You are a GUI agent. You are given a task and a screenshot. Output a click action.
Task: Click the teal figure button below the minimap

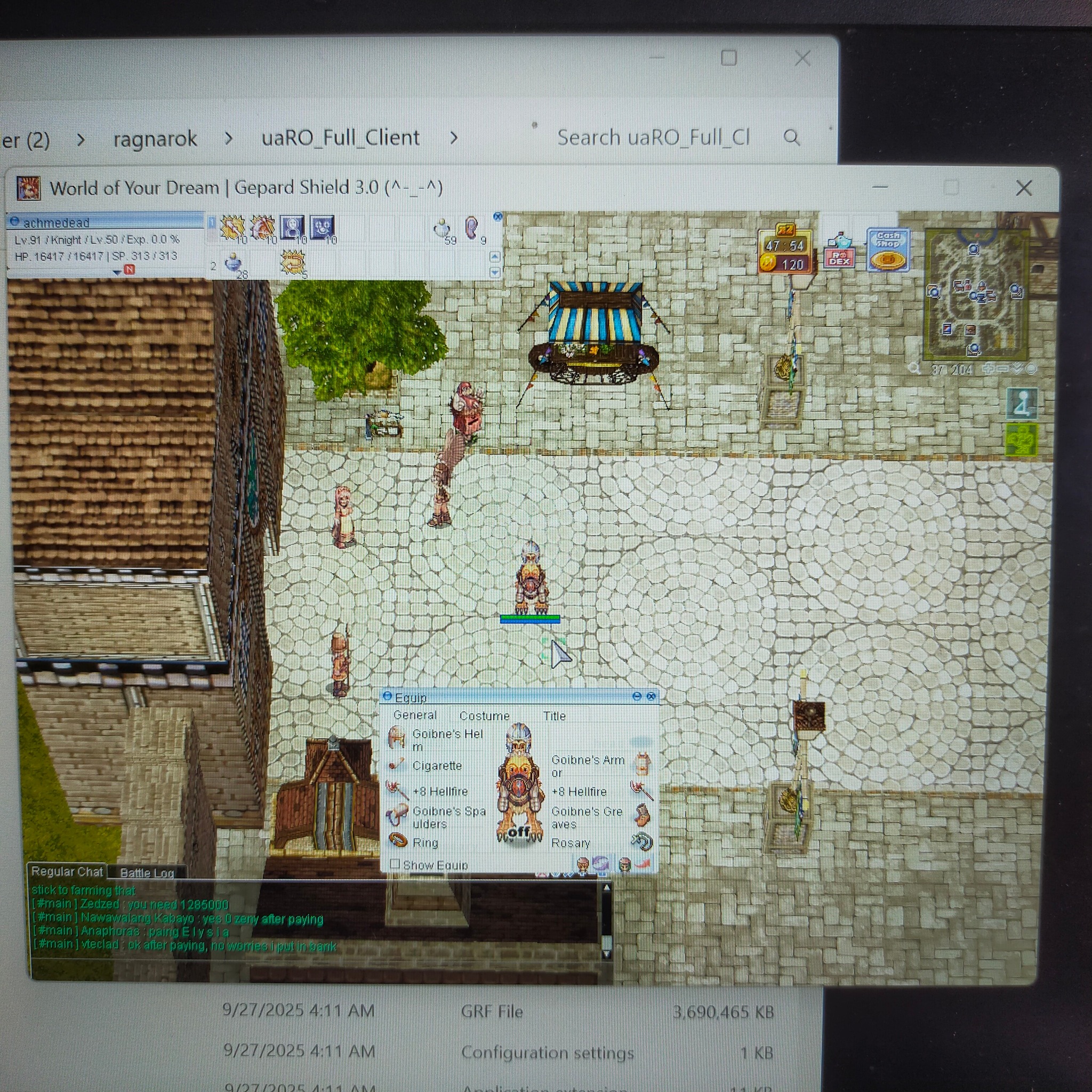tap(1022, 403)
